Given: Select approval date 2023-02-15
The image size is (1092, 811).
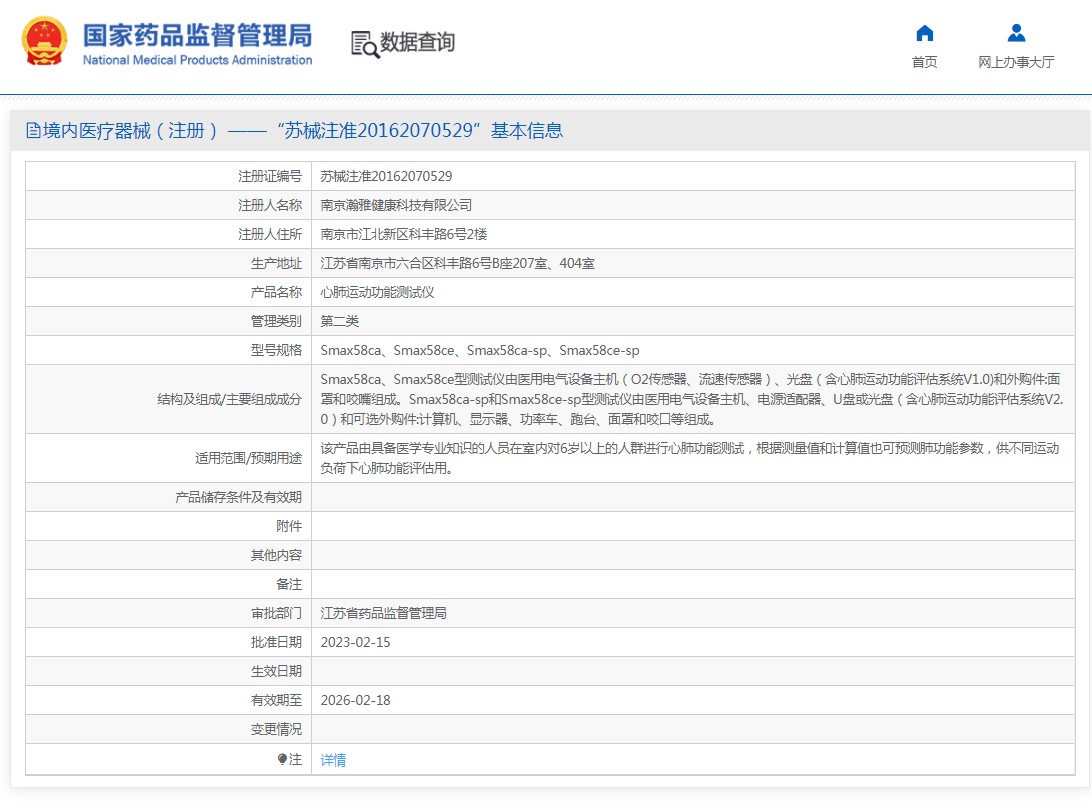Looking at the screenshot, I should point(355,642).
